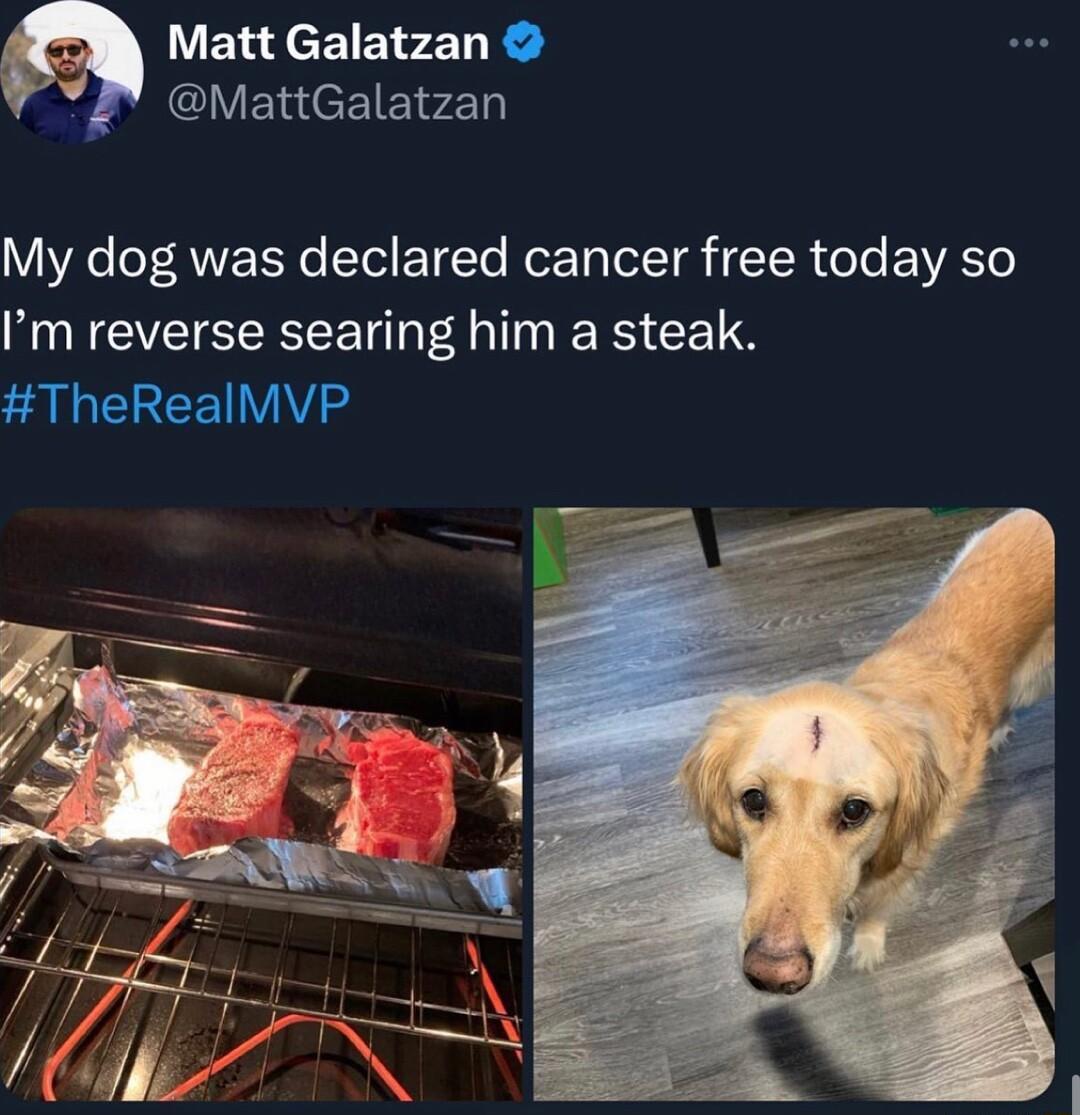This screenshot has width=1080, height=1115.
Task: Click the Matt Galatzan display name
Action: [x=328, y=43]
